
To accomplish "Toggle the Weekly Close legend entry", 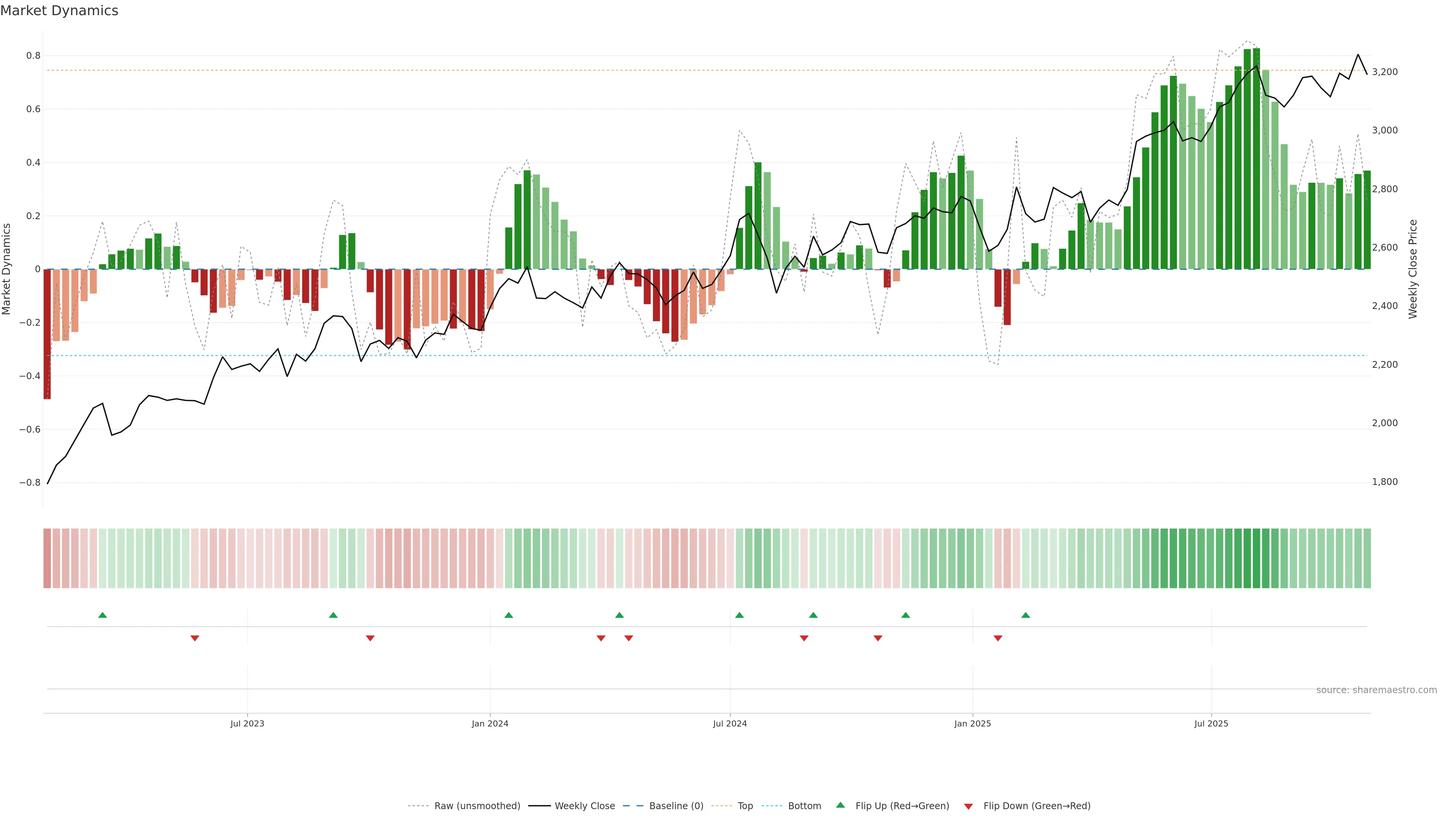I will (x=584, y=806).
